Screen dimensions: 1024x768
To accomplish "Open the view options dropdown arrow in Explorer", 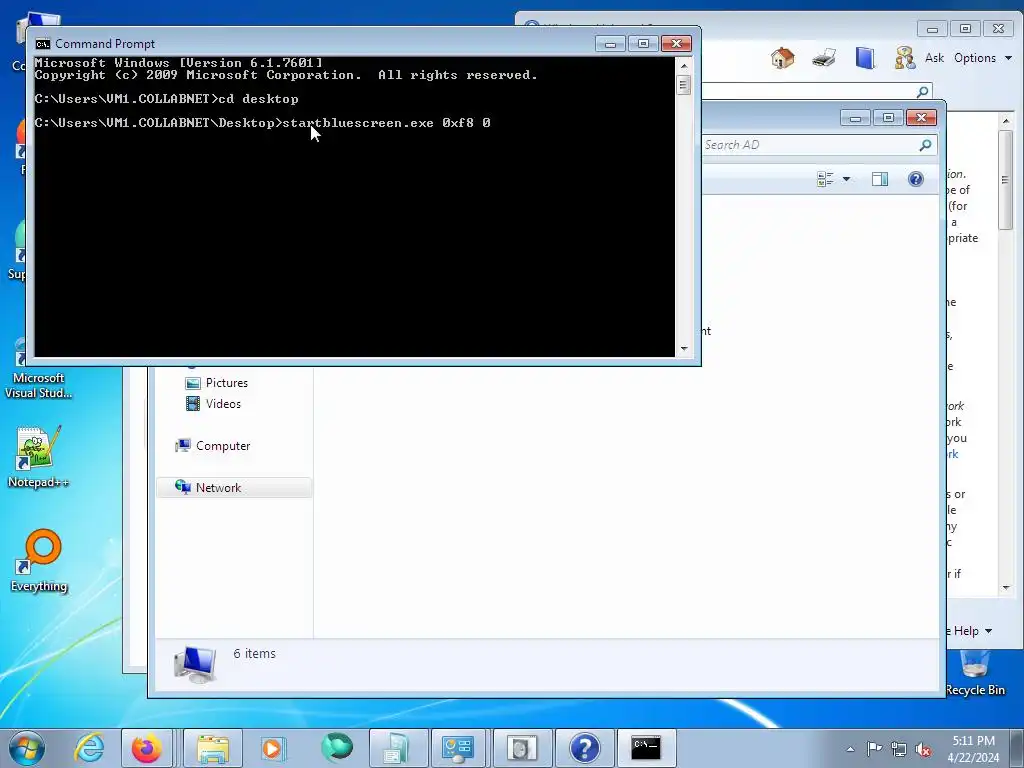I will [x=846, y=179].
